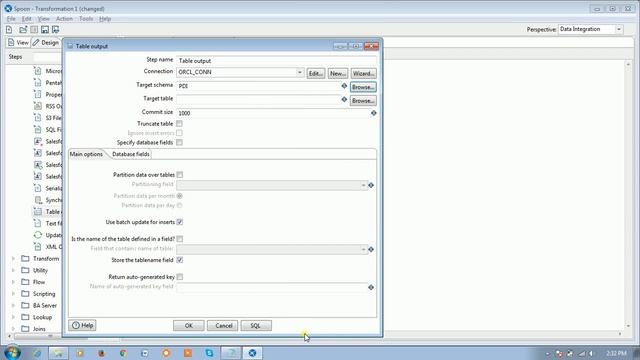Click diamond icon beside table name field dropdown
The width and height of the screenshot is (640, 360).
coord(371,249)
